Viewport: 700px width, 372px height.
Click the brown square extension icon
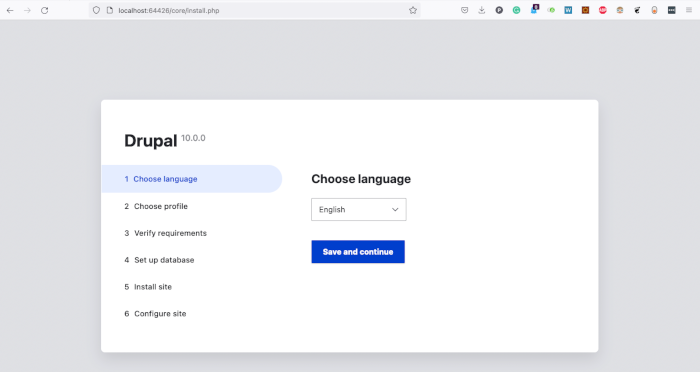coord(585,10)
